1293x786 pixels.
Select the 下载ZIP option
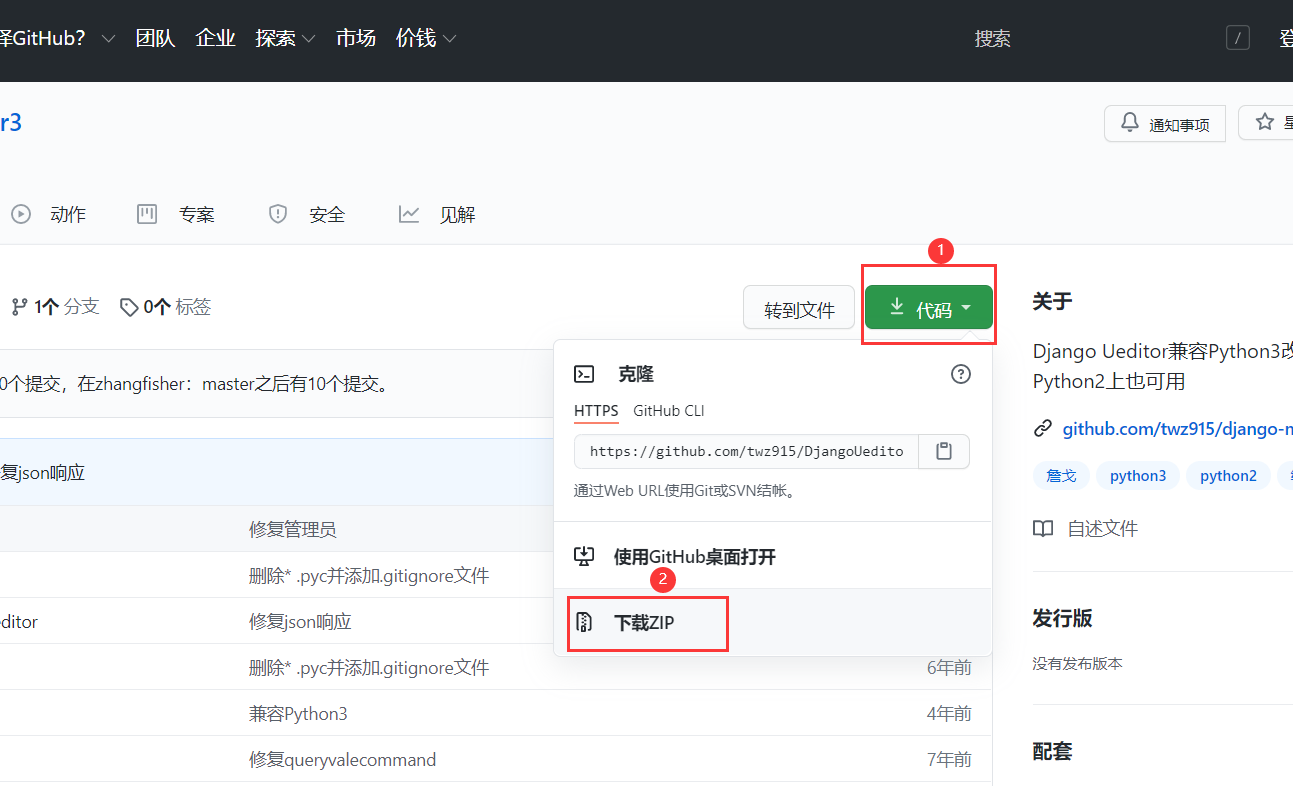(x=647, y=623)
